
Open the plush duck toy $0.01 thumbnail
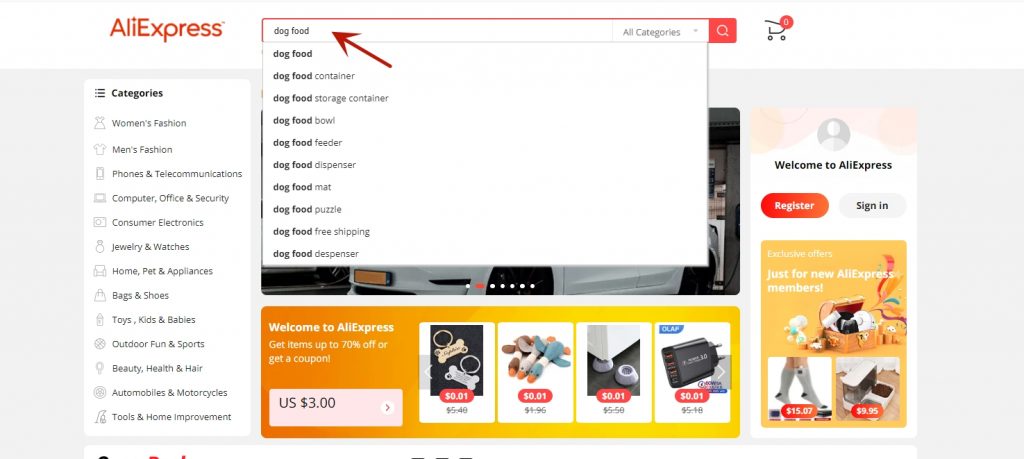[536, 372]
